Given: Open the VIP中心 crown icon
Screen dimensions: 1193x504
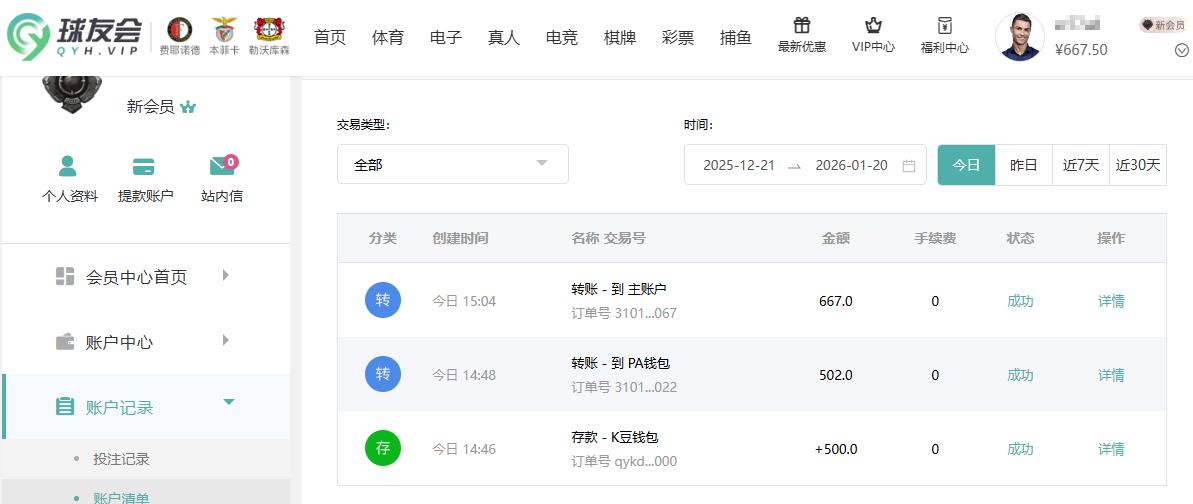Looking at the screenshot, I should coord(873,26).
